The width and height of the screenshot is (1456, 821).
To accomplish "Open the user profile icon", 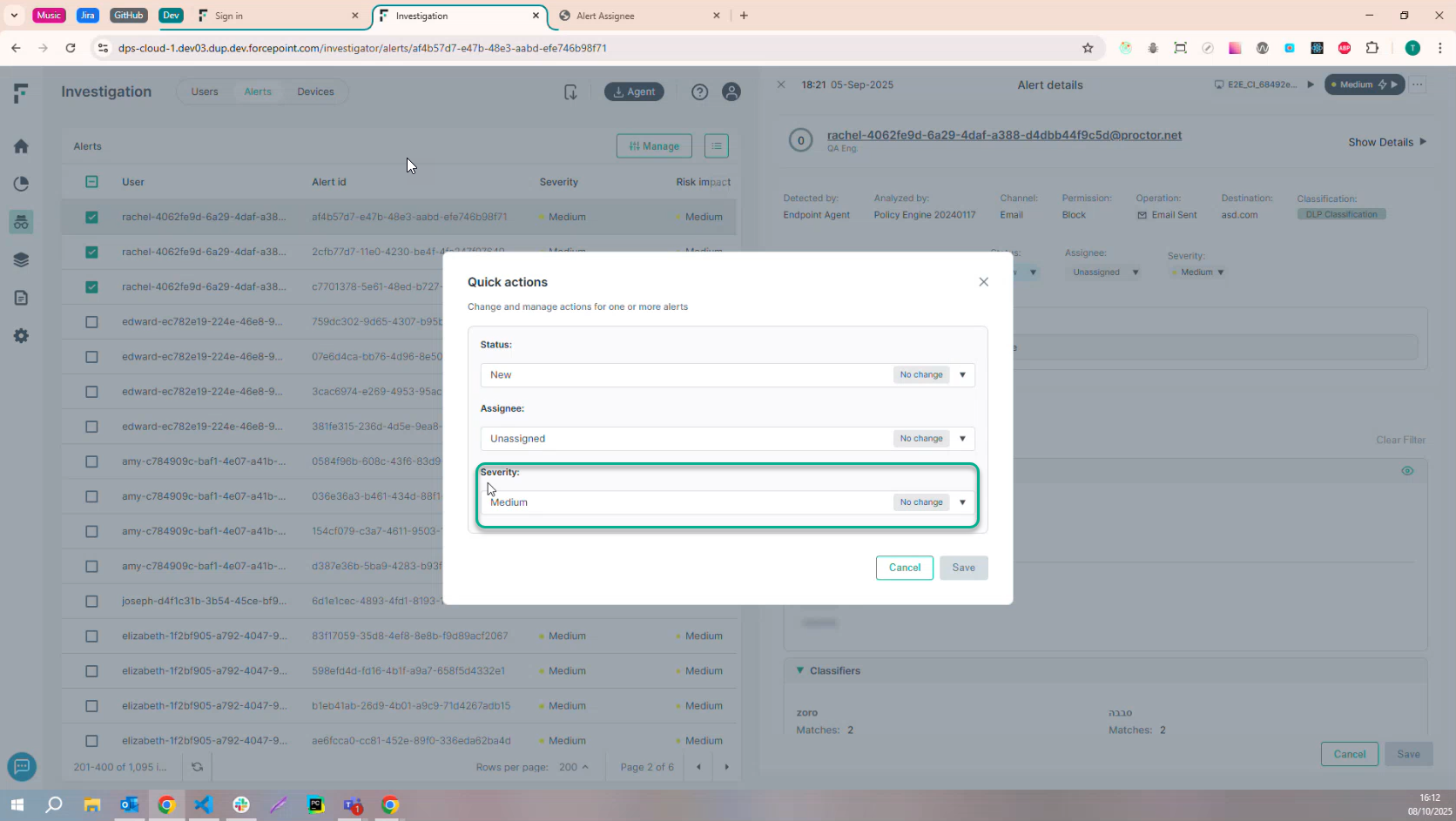I will (731, 91).
